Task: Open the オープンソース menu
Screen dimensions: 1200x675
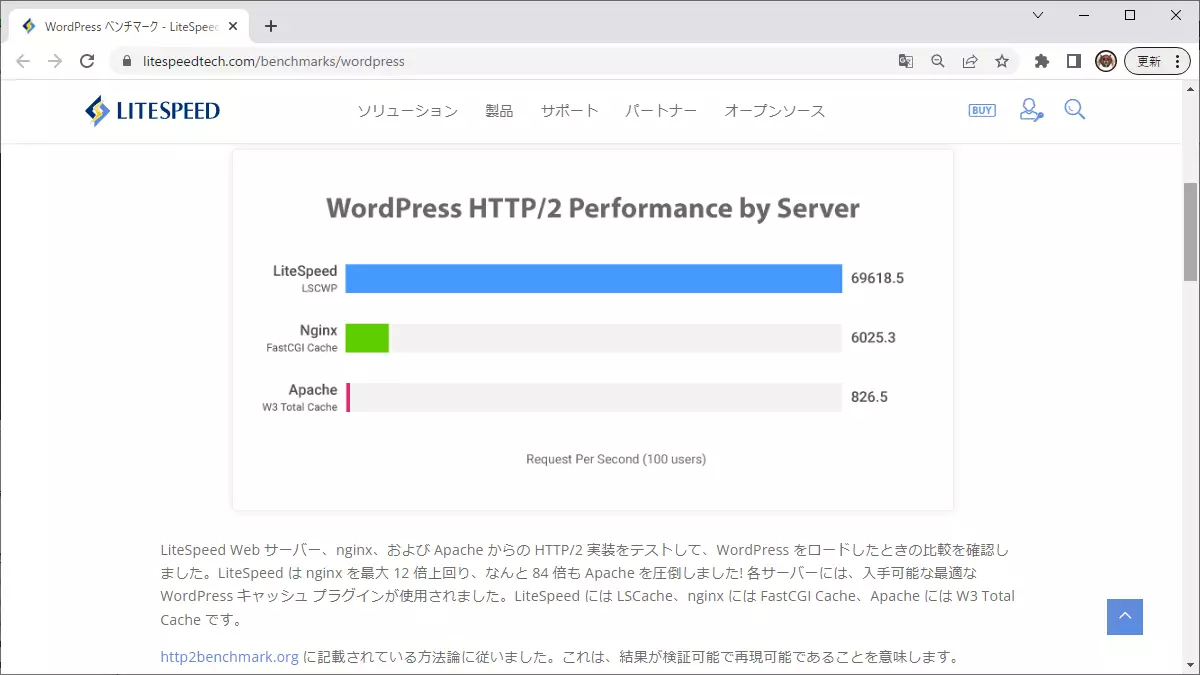Action: click(774, 111)
